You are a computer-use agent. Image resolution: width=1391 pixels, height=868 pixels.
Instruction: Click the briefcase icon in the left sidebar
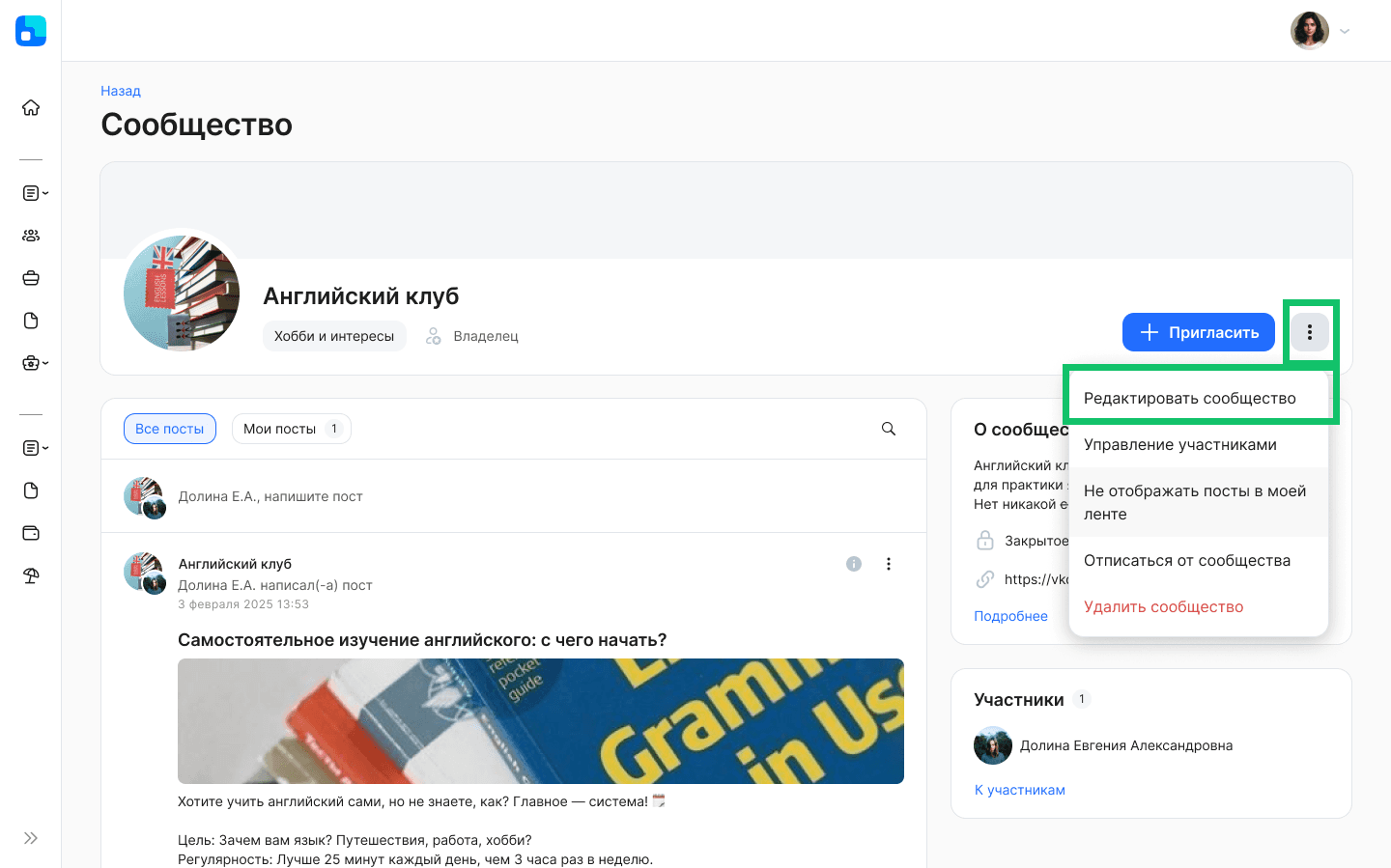30,277
